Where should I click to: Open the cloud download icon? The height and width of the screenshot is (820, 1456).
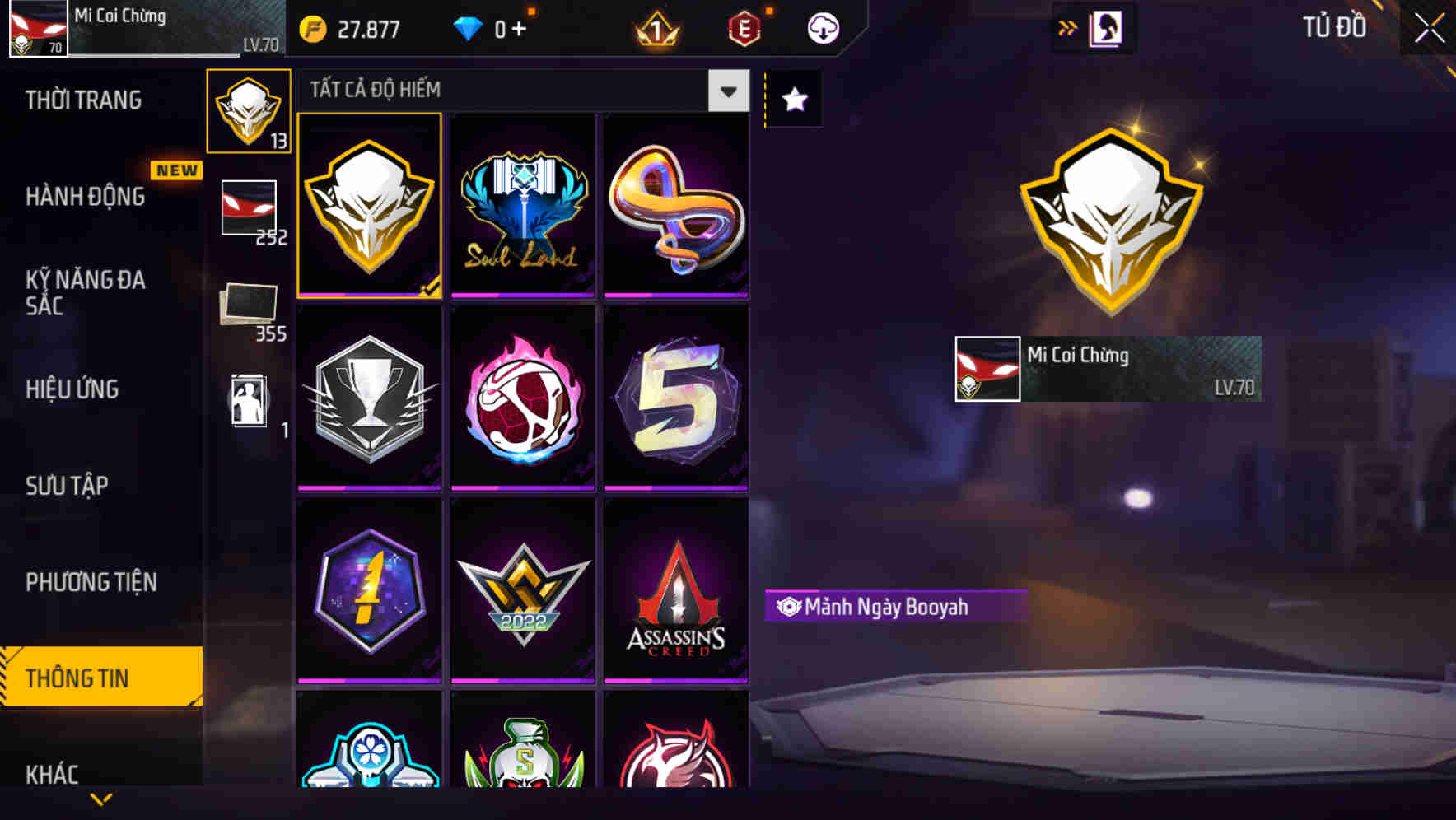click(x=823, y=29)
